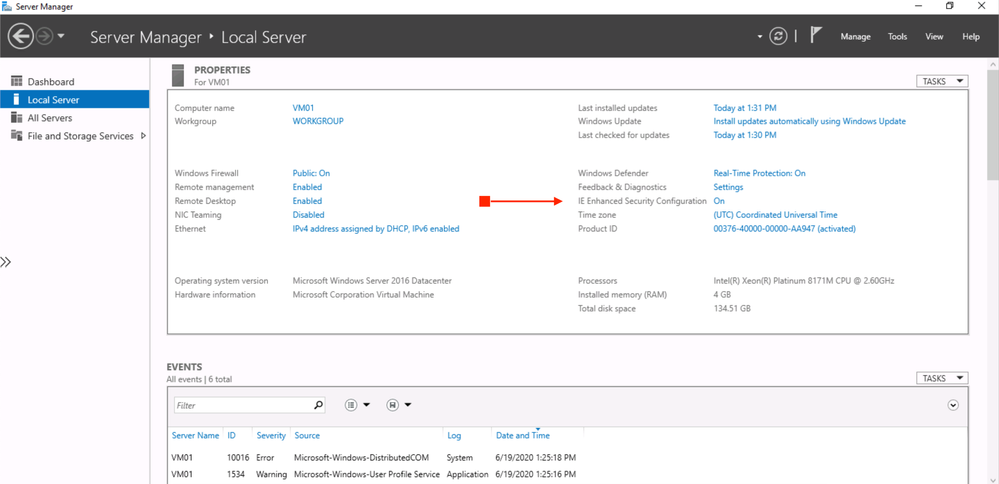The height and width of the screenshot is (484, 999).
Task: Click the Product ID activated link
Action: tap(784, 229)
